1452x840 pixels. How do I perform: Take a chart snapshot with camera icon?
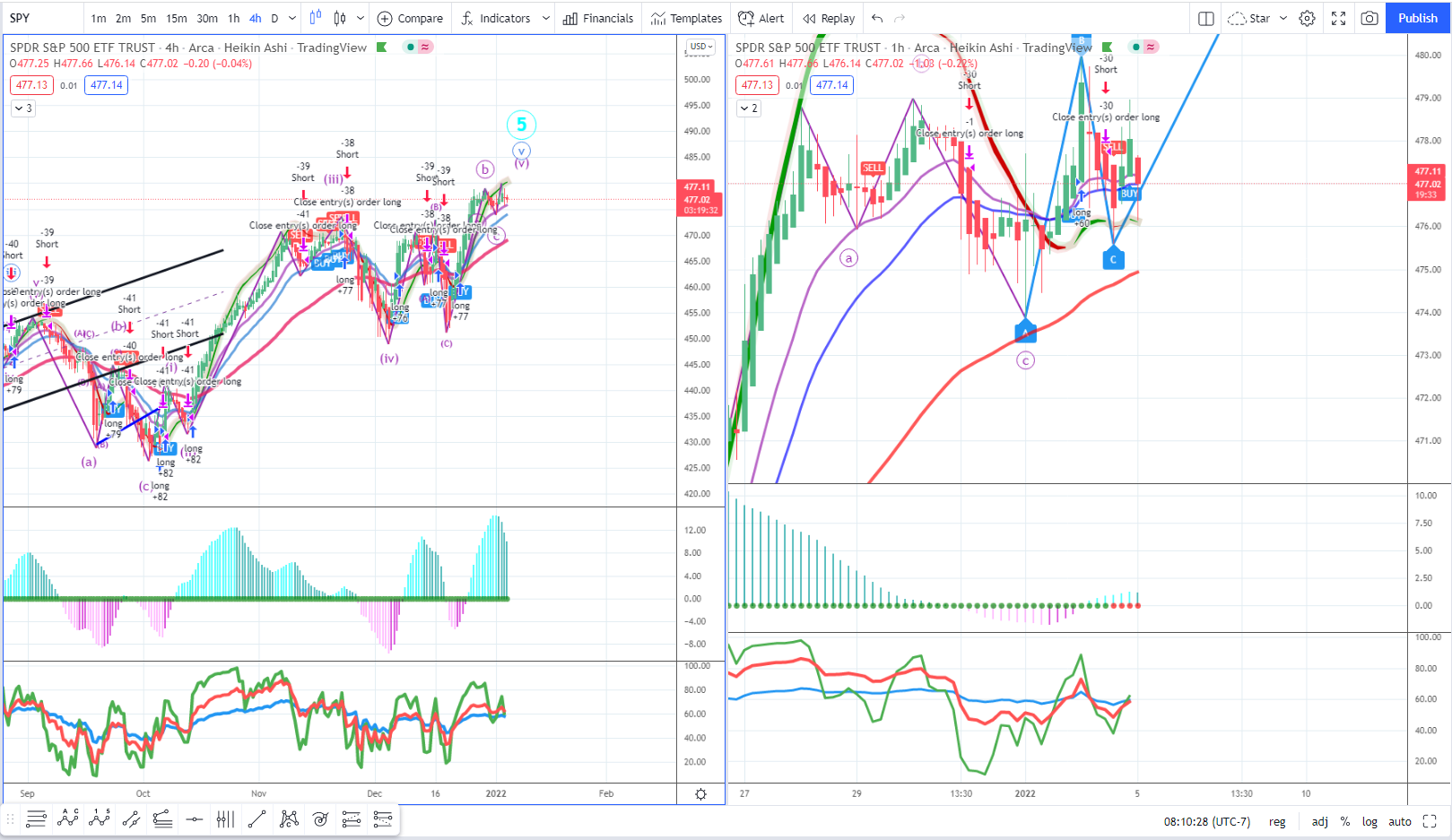coord(1369,18)
